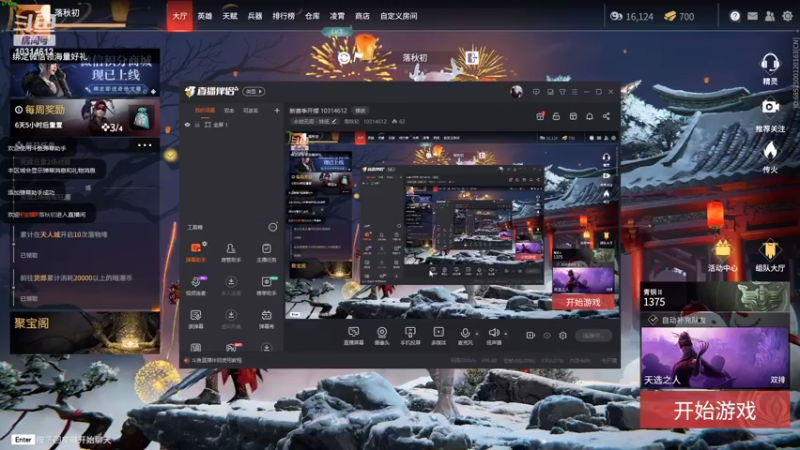Open the 弹幕秀 danmaku show tool
The width and height of the screenshot is (800, 450).
click(266, 319)
